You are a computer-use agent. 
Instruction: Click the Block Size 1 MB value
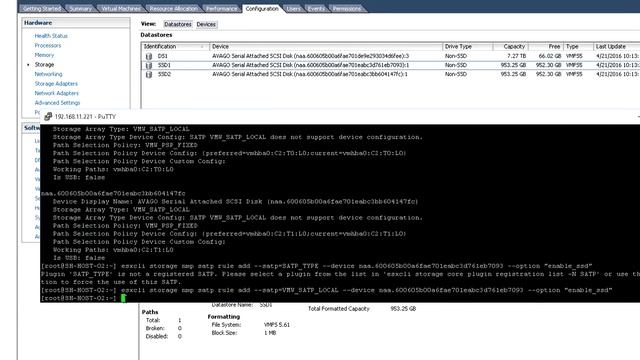(x=270, y=333)
